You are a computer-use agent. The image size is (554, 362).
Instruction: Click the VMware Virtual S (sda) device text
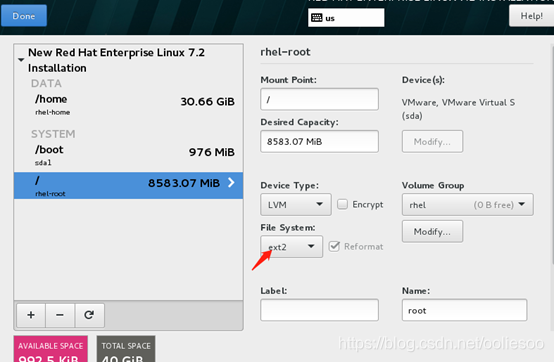point(458,109)
